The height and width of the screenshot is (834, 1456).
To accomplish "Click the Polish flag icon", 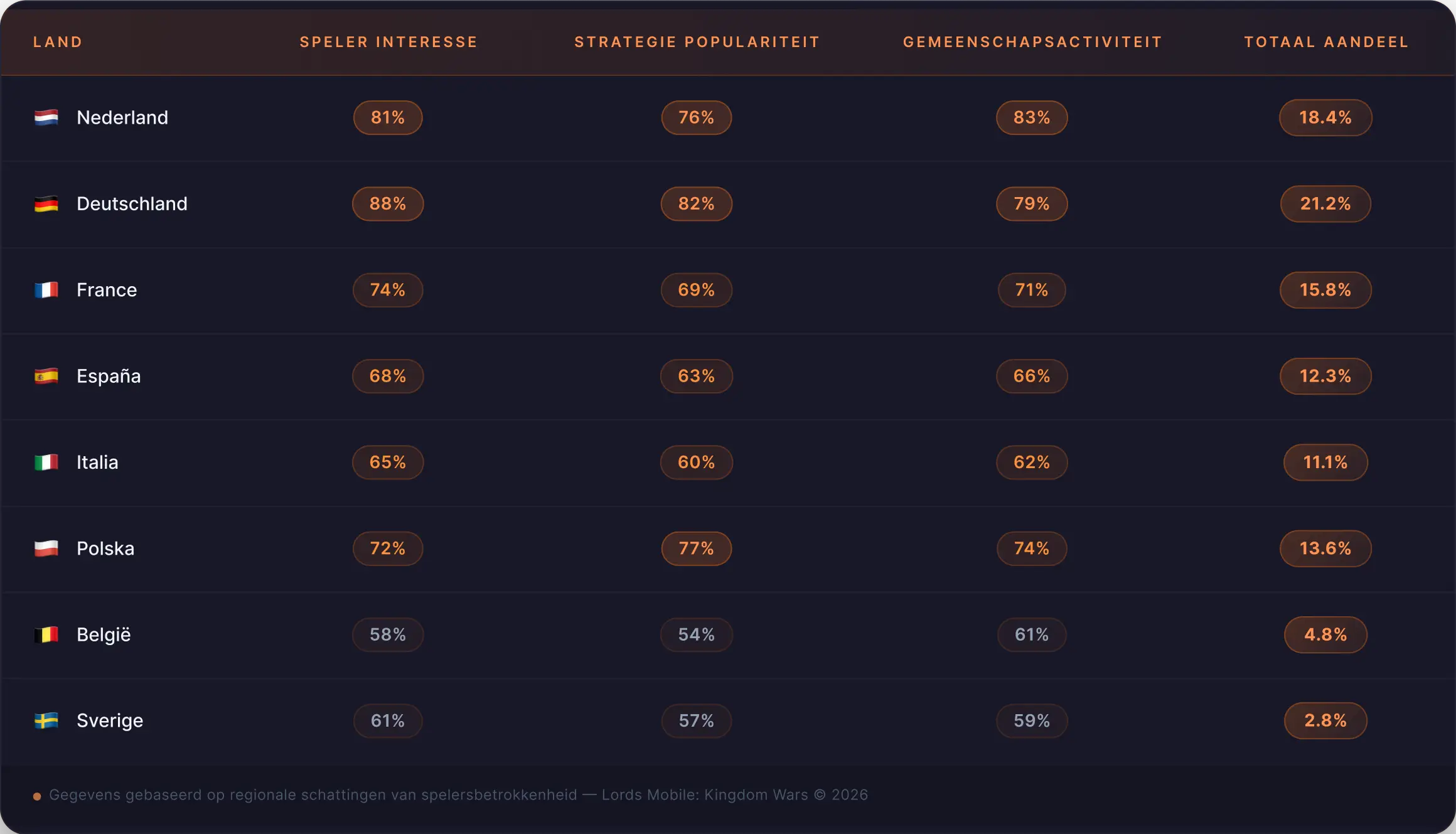I will click(46, 548).
